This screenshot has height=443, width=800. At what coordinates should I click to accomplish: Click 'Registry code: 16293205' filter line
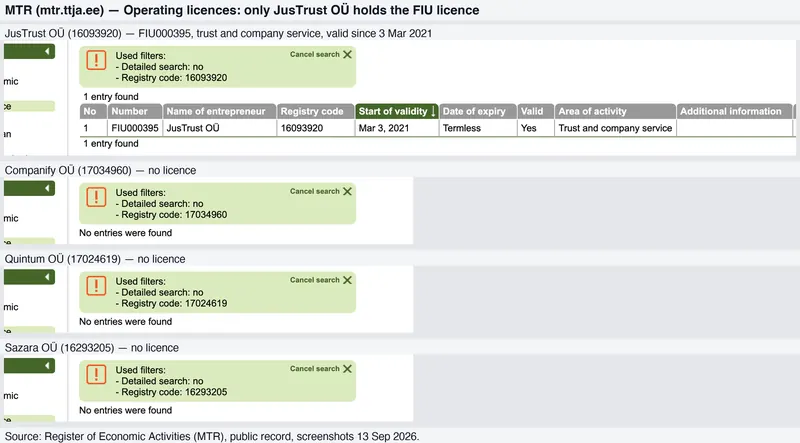(171, 392)
